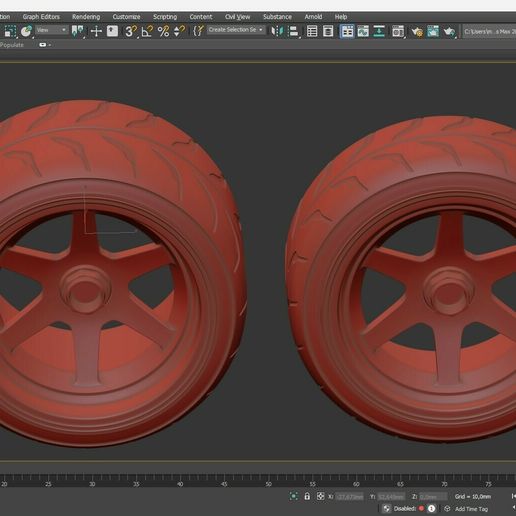
Task: Open the Arnold menu
Action: coord(313,17)
